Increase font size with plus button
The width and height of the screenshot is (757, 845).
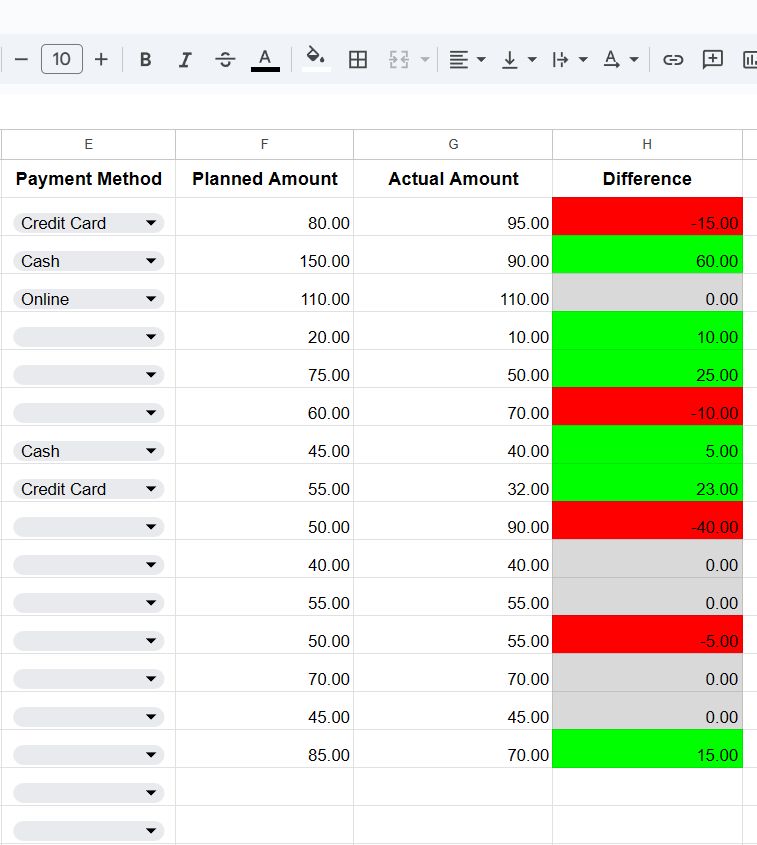[101, 59]
